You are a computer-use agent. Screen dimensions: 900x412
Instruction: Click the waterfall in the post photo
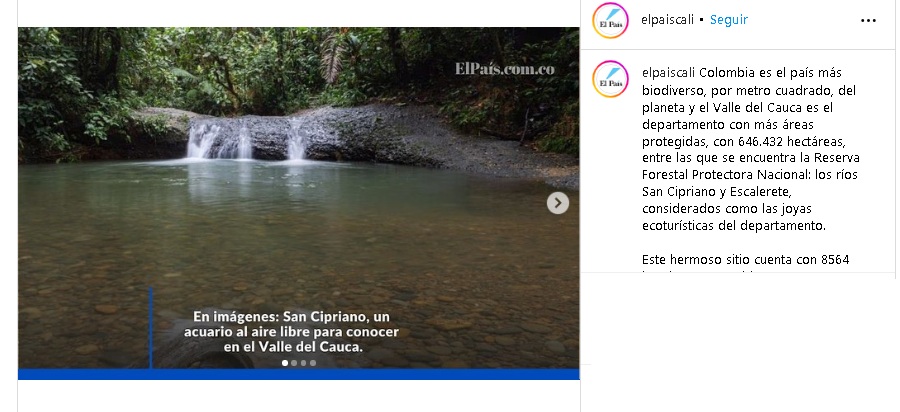point(250,139)
